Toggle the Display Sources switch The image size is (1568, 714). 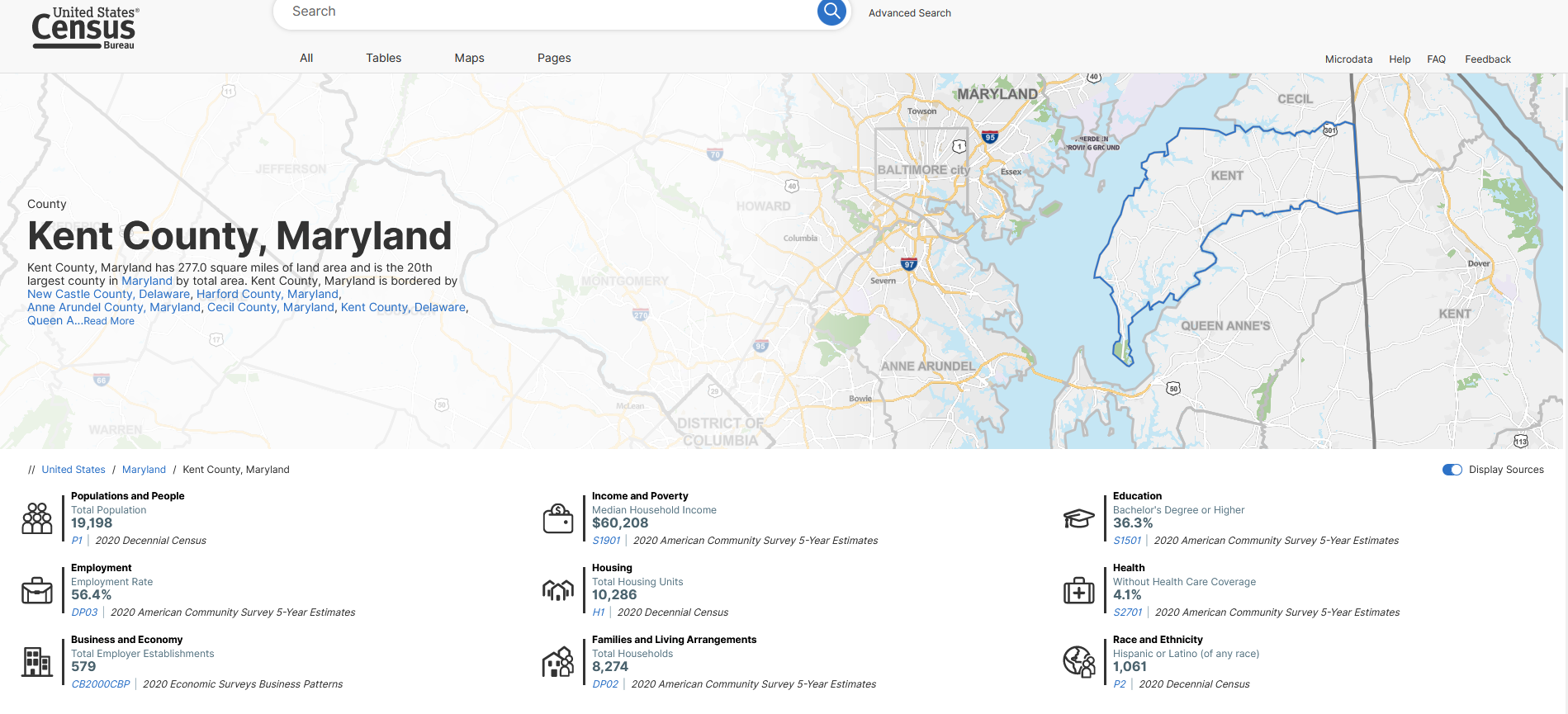[1452, 470]
